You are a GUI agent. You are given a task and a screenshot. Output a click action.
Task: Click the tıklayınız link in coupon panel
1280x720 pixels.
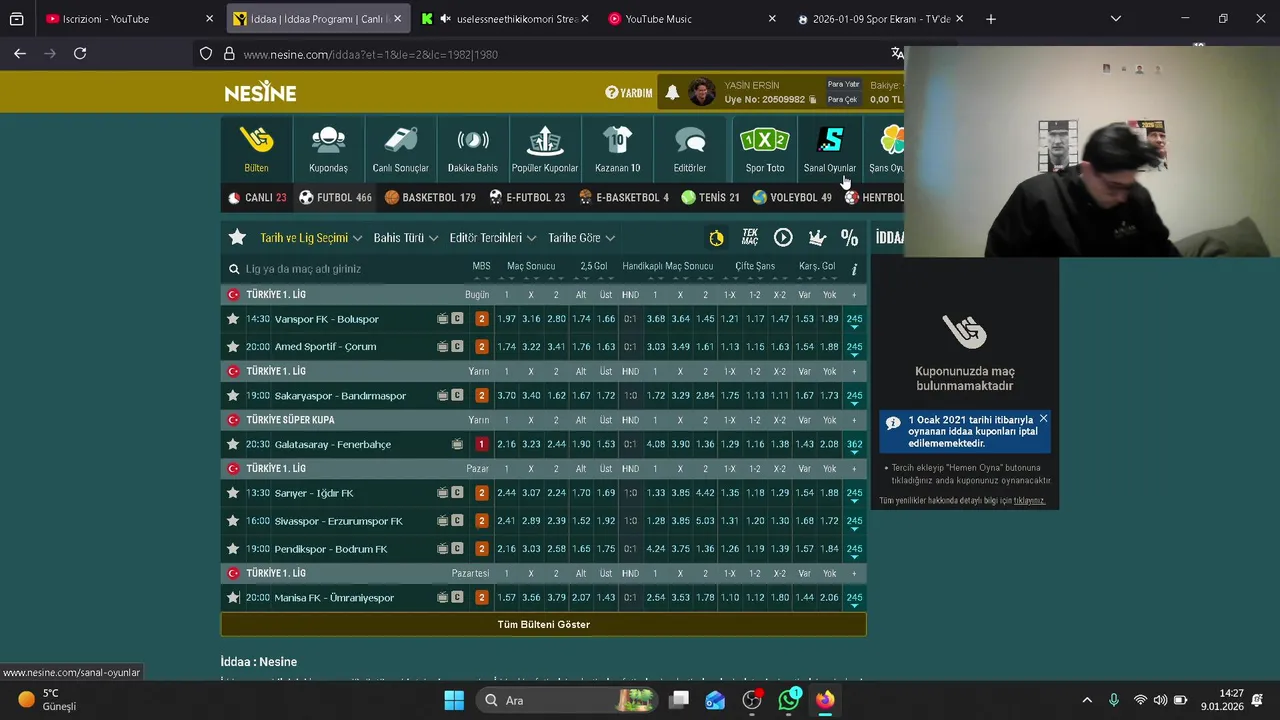click(1029, 501)
